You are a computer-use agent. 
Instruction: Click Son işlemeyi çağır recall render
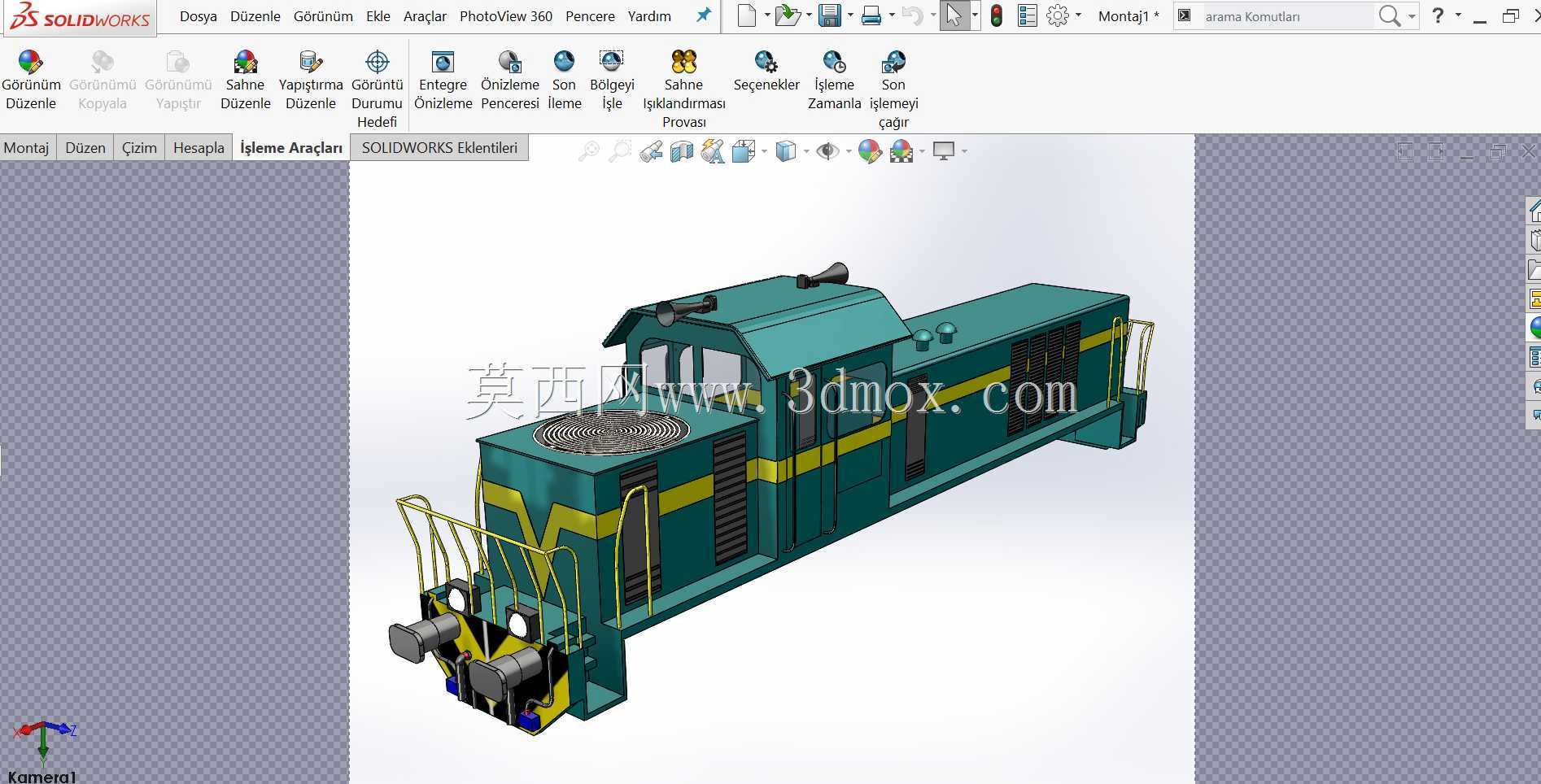(x=893, y=89)
